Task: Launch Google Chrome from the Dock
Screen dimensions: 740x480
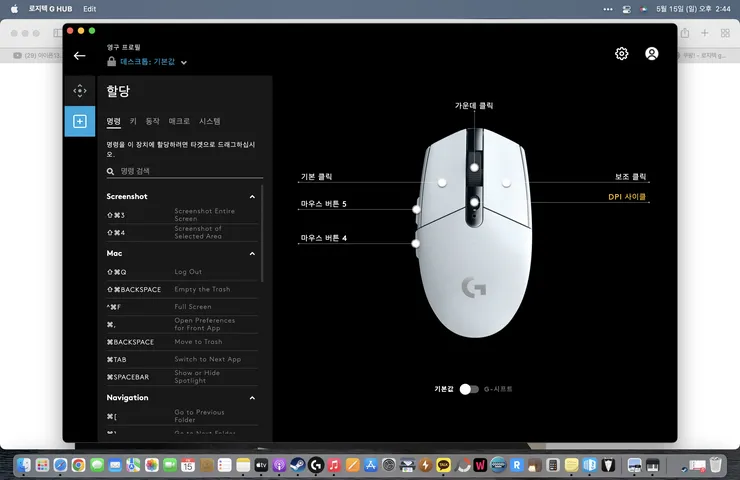Action: click(78, 465)
